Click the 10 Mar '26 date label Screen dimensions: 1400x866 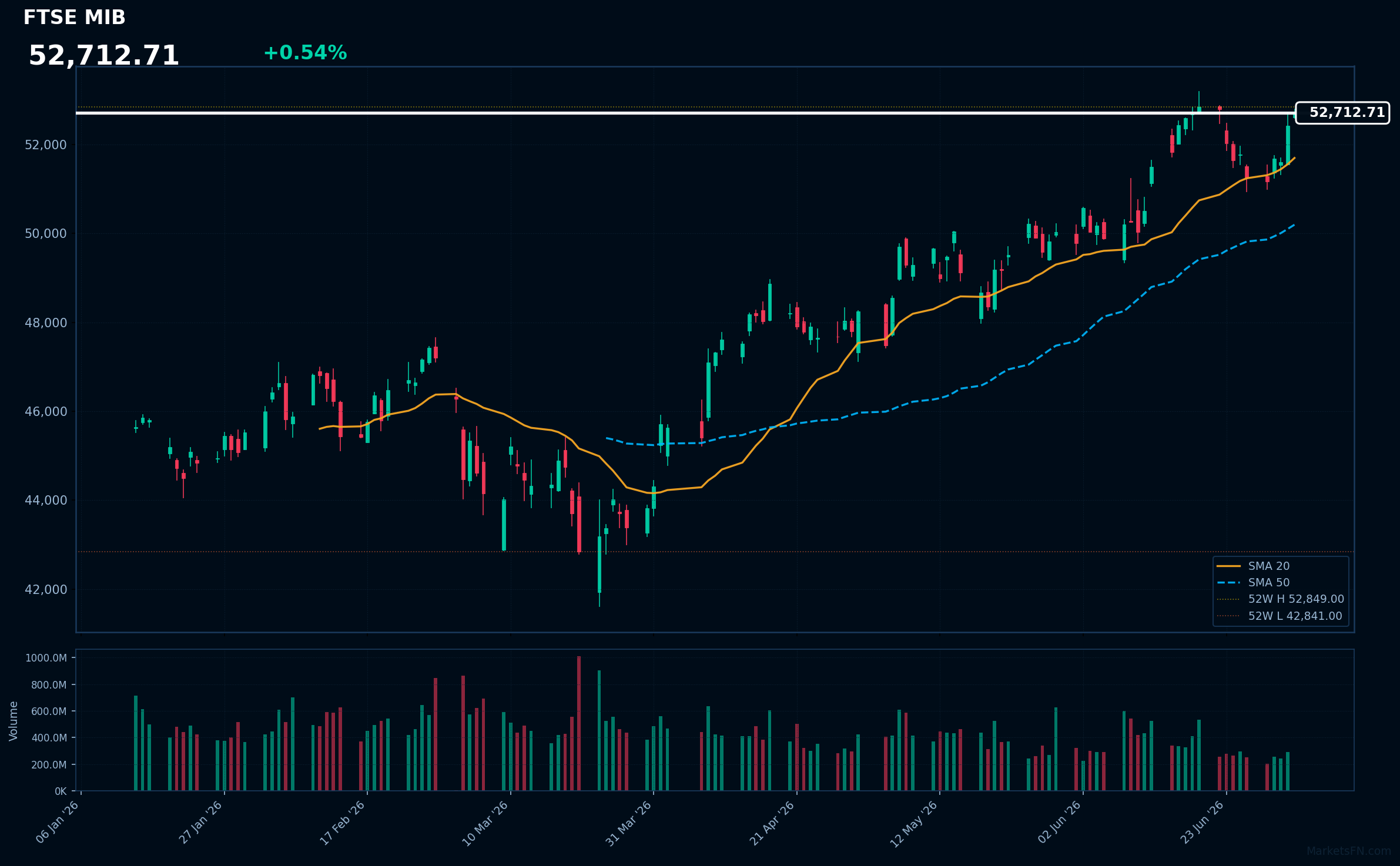click(485, 823)
